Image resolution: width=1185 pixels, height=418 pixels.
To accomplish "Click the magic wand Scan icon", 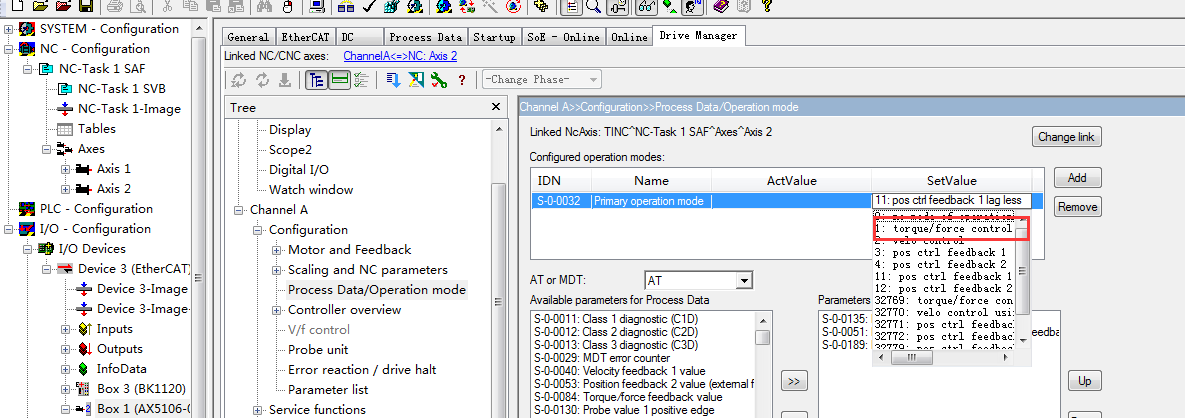I will coord(489,7).
